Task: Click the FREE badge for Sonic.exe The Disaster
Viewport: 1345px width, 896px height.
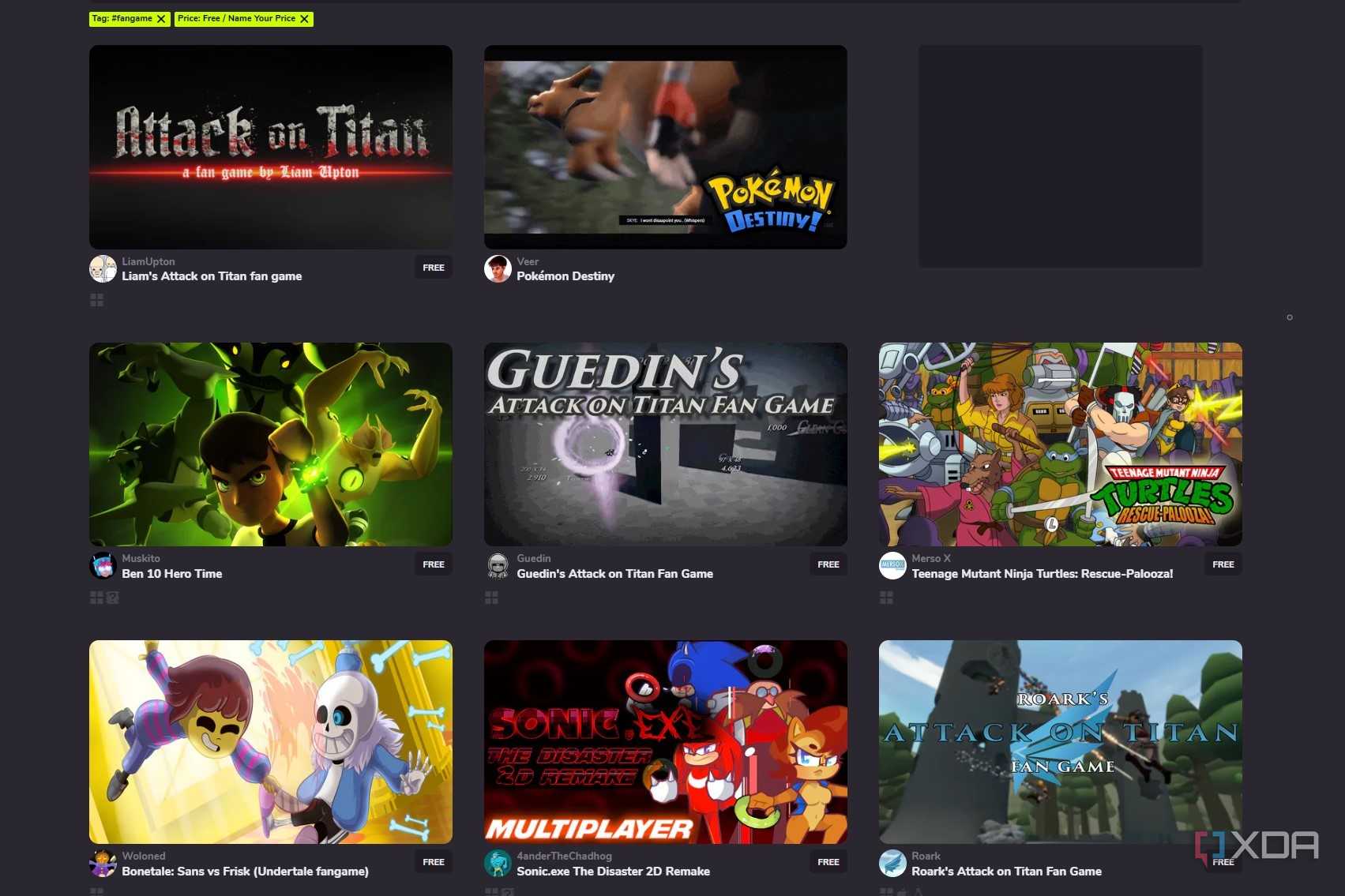Action: 828,862
